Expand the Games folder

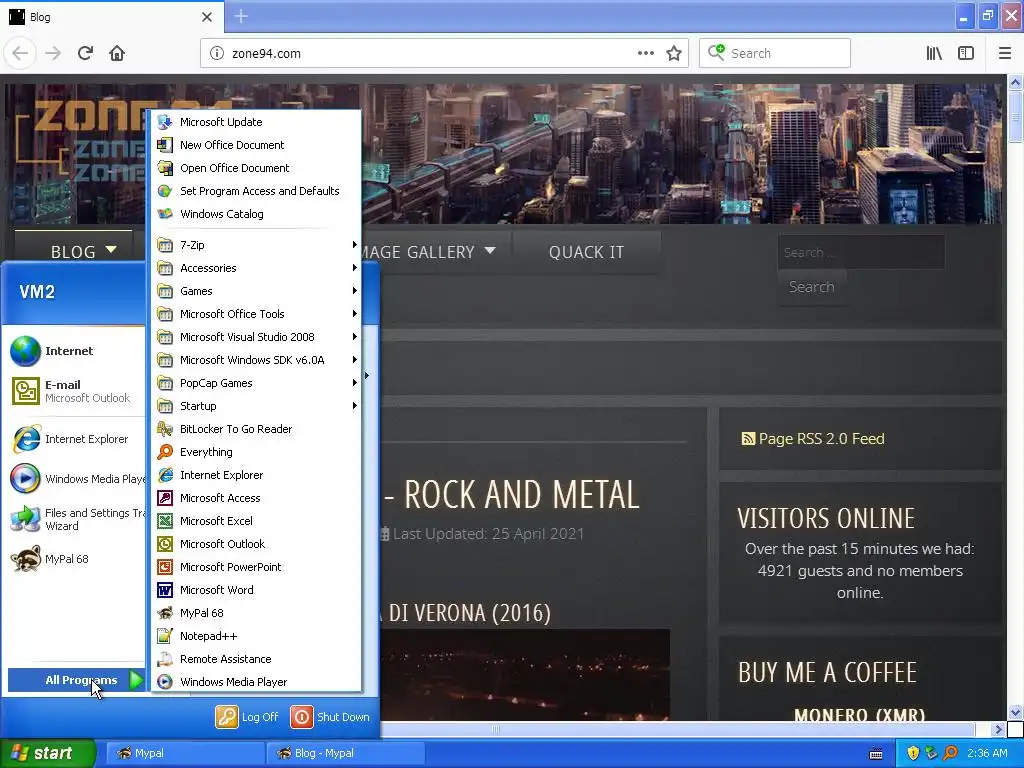point(256,291)
